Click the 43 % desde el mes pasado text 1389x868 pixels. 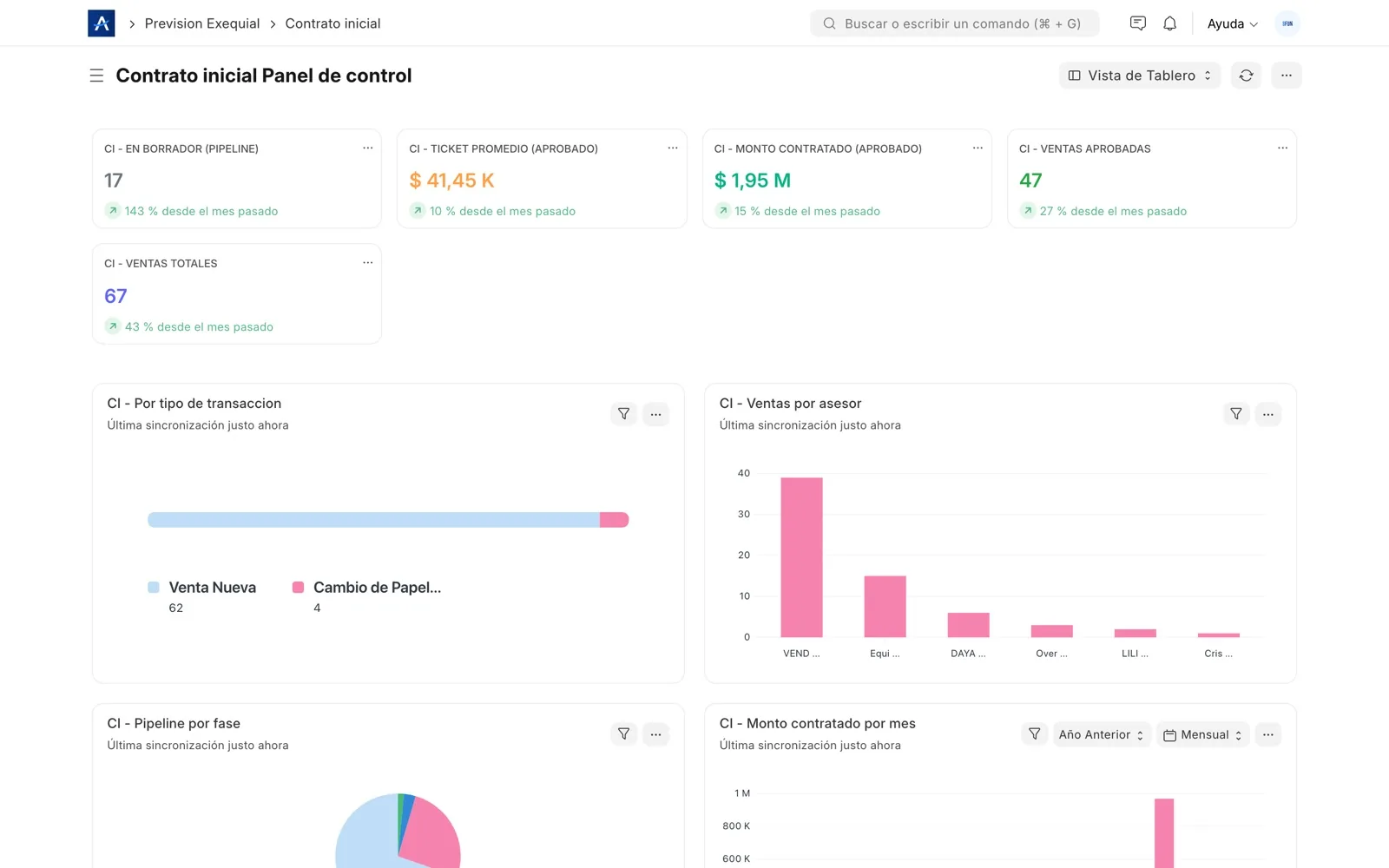point(199,326)
